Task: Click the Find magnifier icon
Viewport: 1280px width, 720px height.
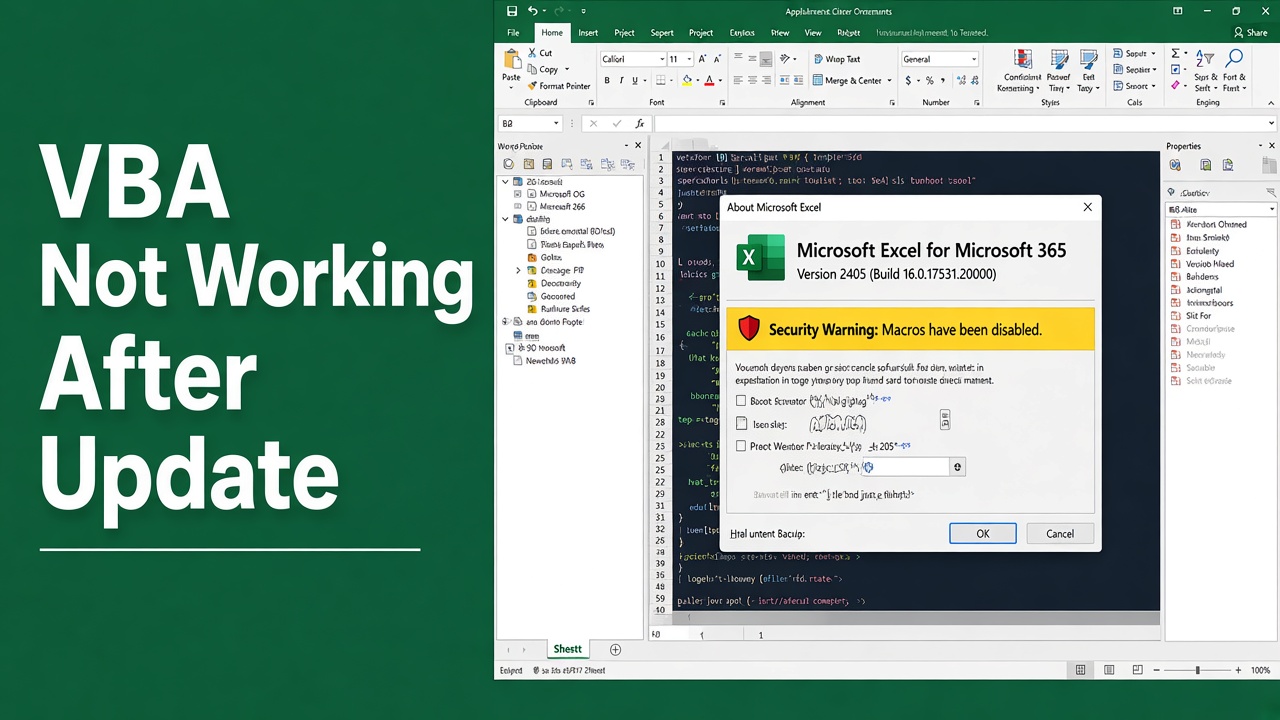Action: coord(1235,59)
